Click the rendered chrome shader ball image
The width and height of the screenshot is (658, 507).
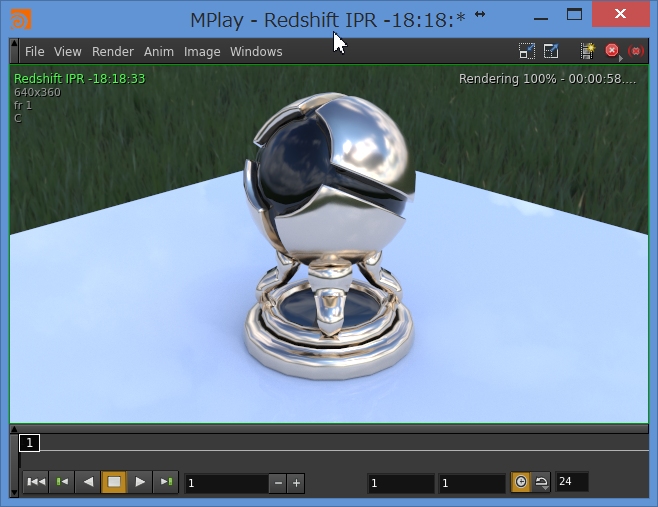(x=329, y=236)
